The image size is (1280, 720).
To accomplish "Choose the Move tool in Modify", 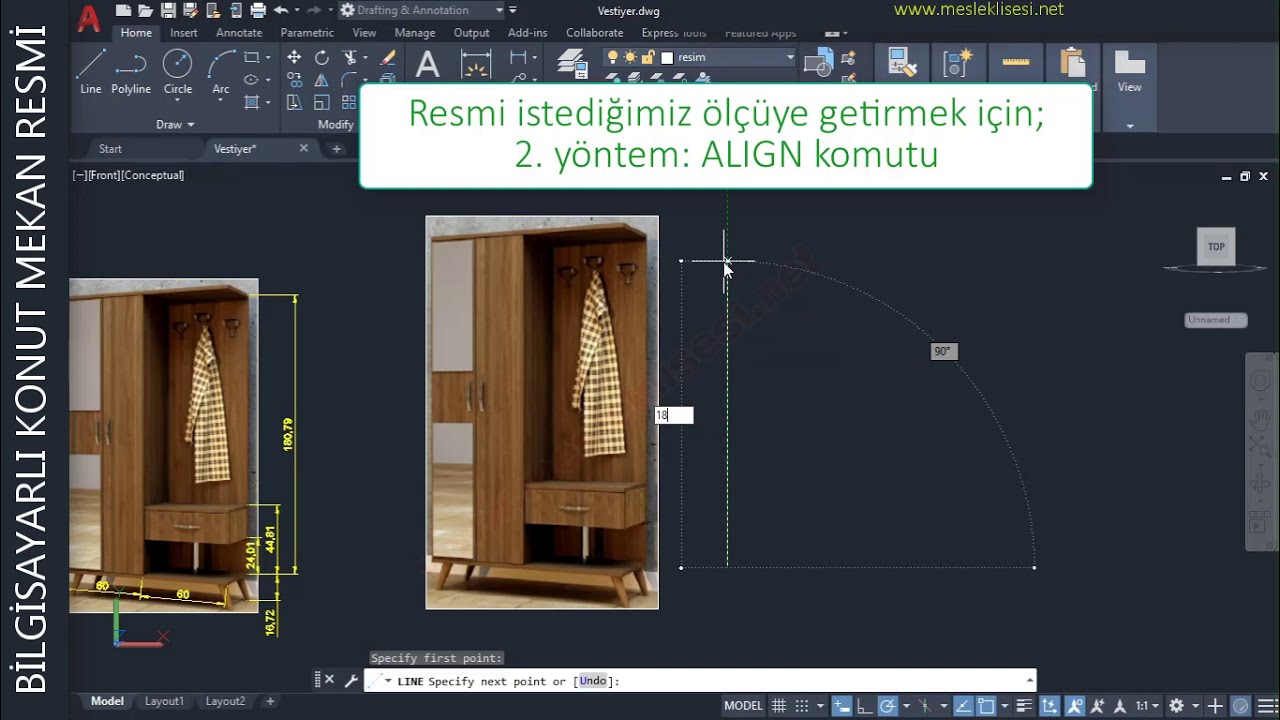I will click(x=294, y=58).
